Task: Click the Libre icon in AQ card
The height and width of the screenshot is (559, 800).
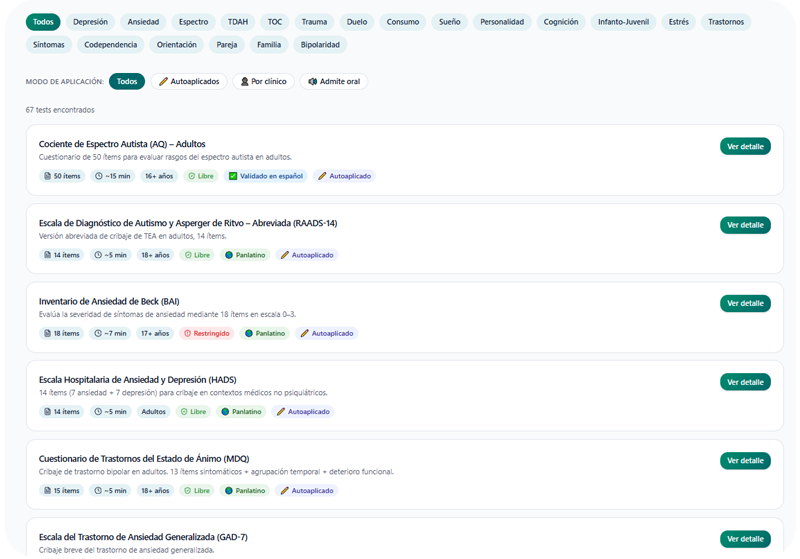Action: [x=192, y=176]
